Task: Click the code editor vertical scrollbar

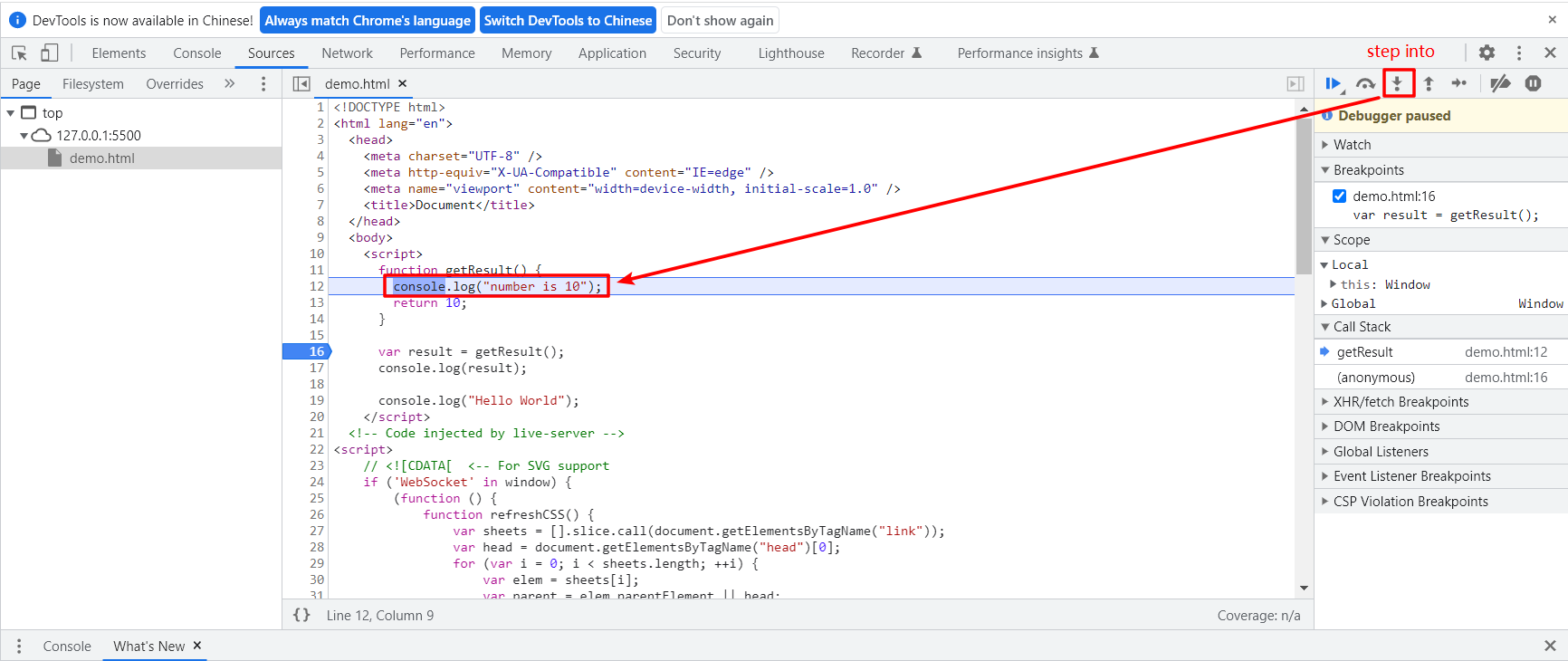Action: click(x=1304, y=195)
